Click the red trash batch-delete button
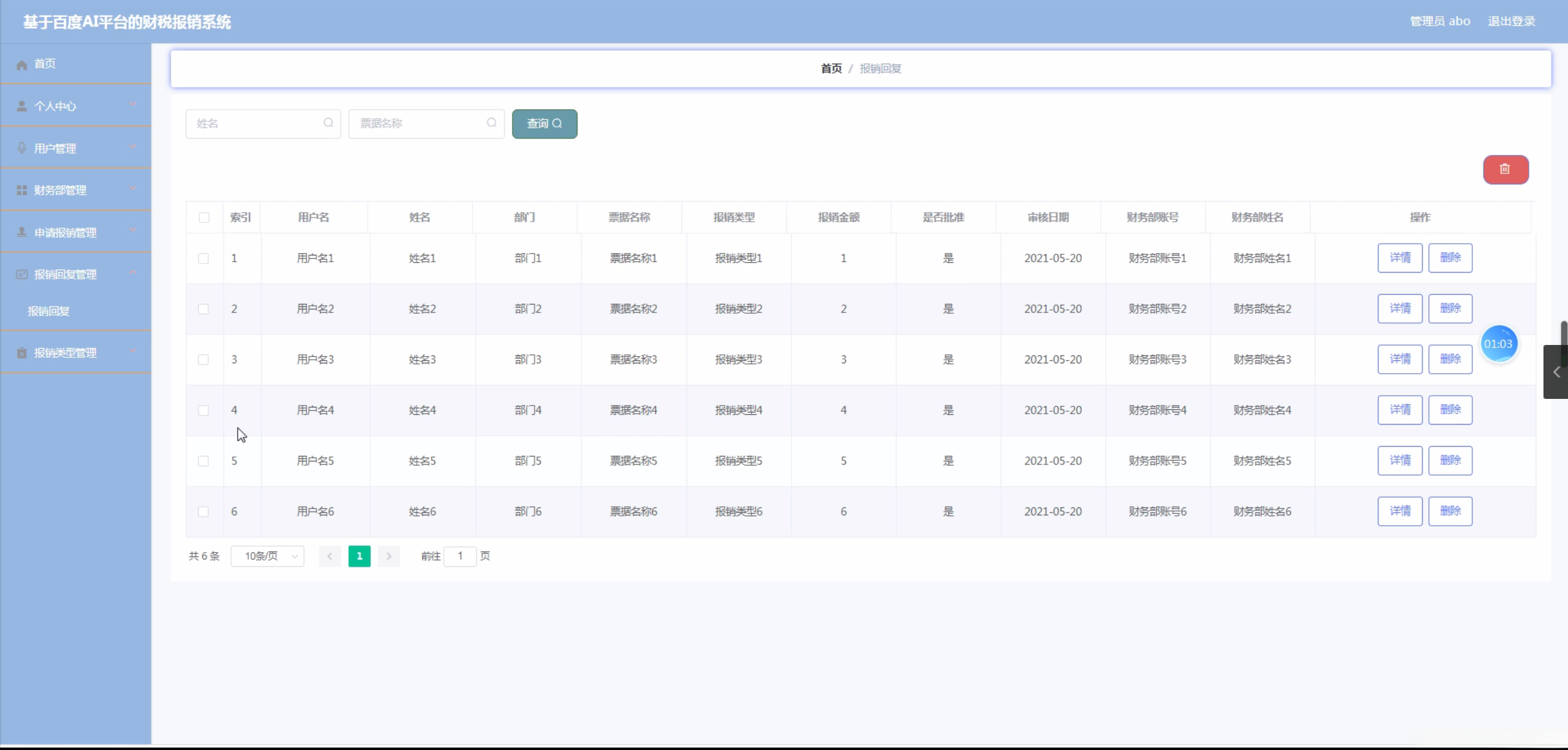The image size is (1568, 750). coord(1505,169)
